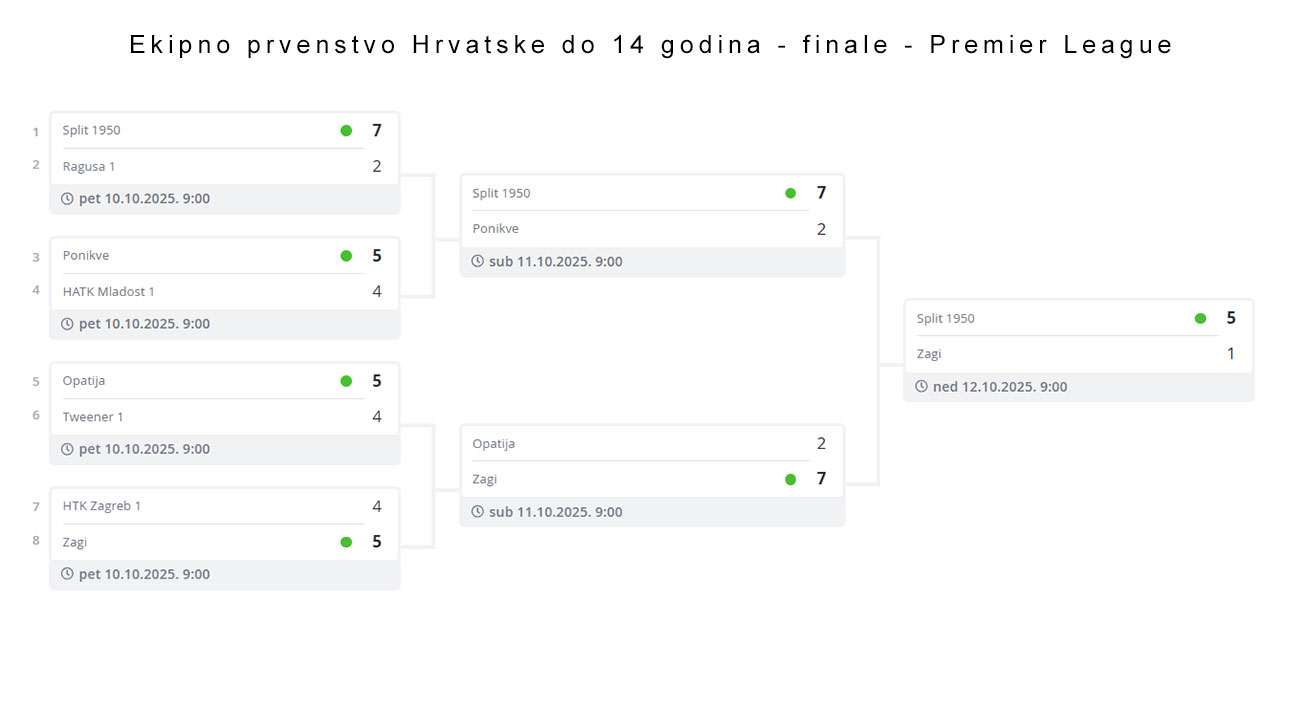Select Opatija in the semifinal match

[494, 444]
